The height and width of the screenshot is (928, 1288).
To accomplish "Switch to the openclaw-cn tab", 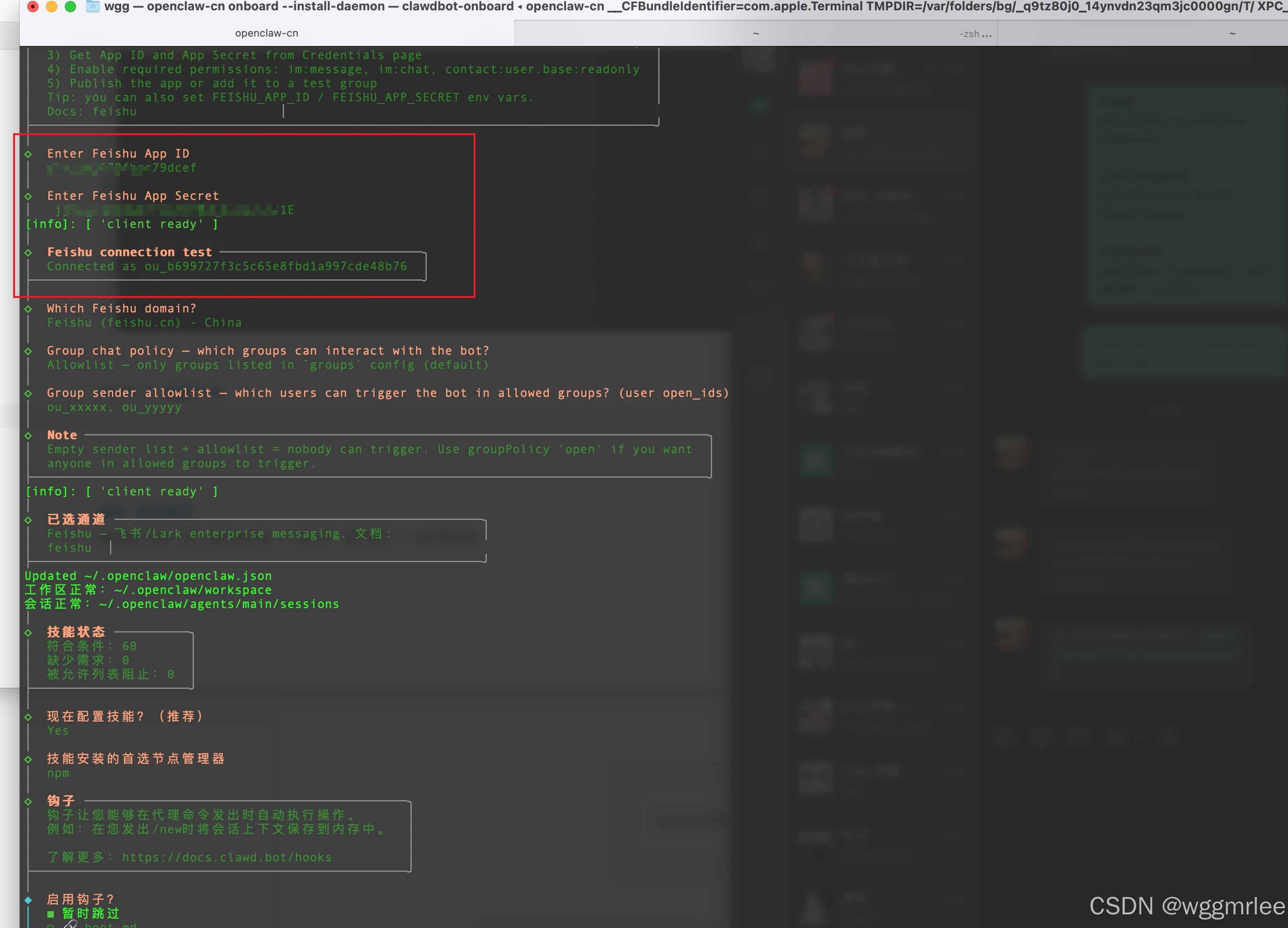I will coord(266,33).
